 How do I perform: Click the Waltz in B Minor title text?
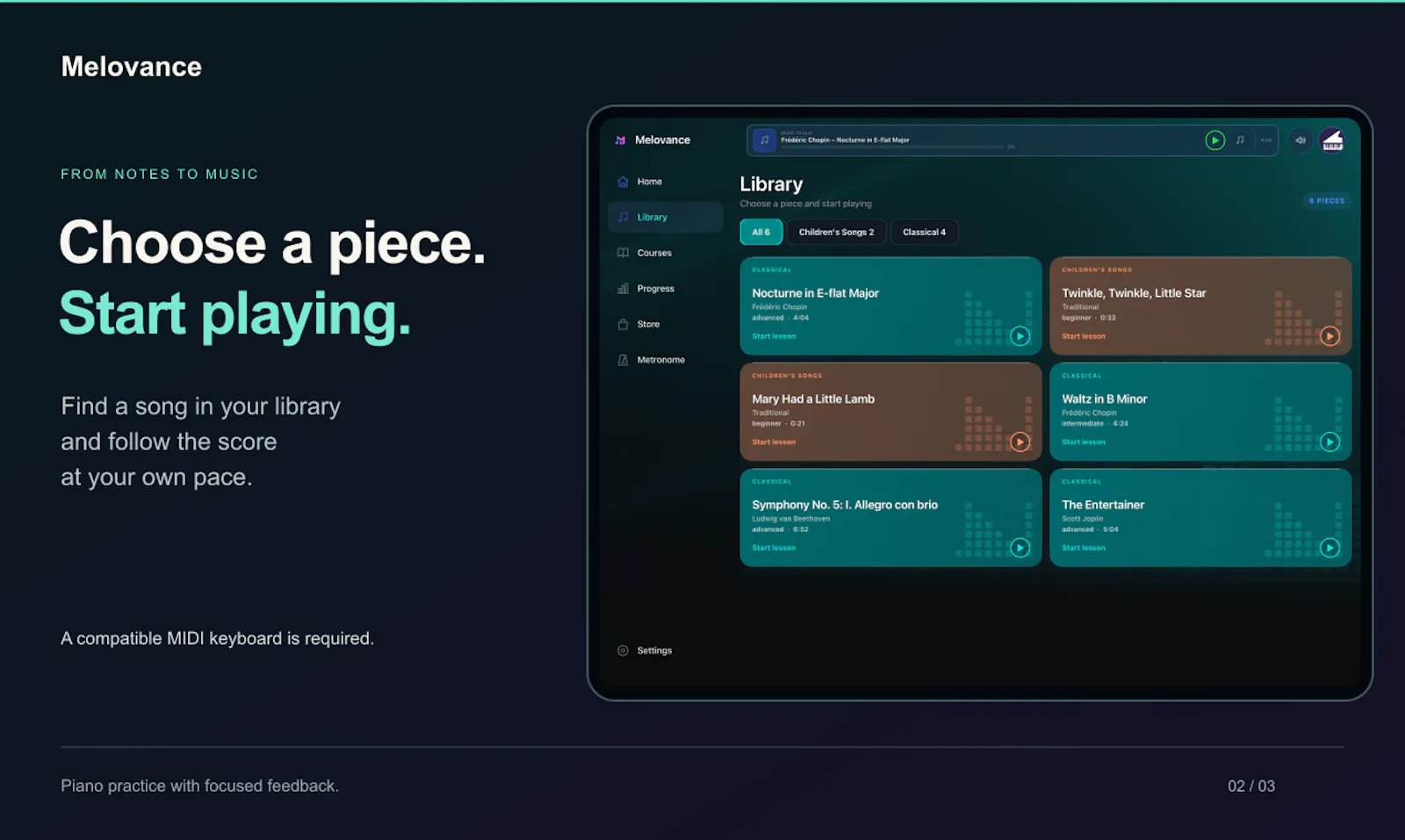1105,399
